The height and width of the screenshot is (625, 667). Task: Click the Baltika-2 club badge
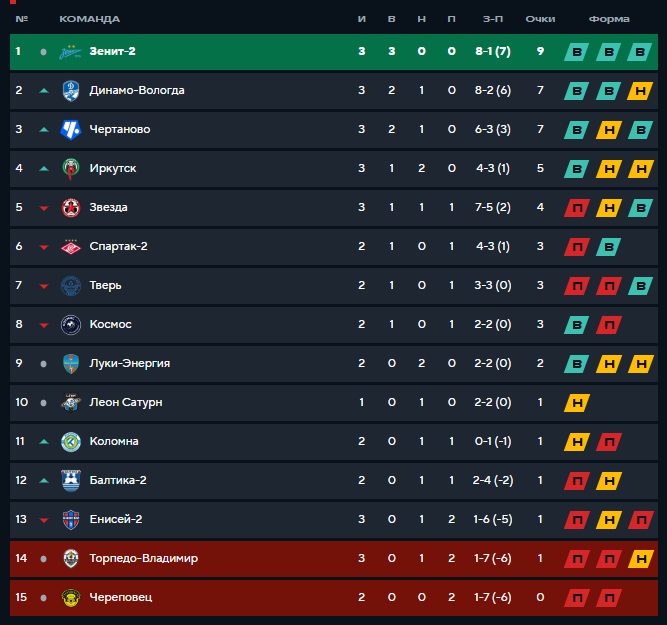[x=71, y=480]
